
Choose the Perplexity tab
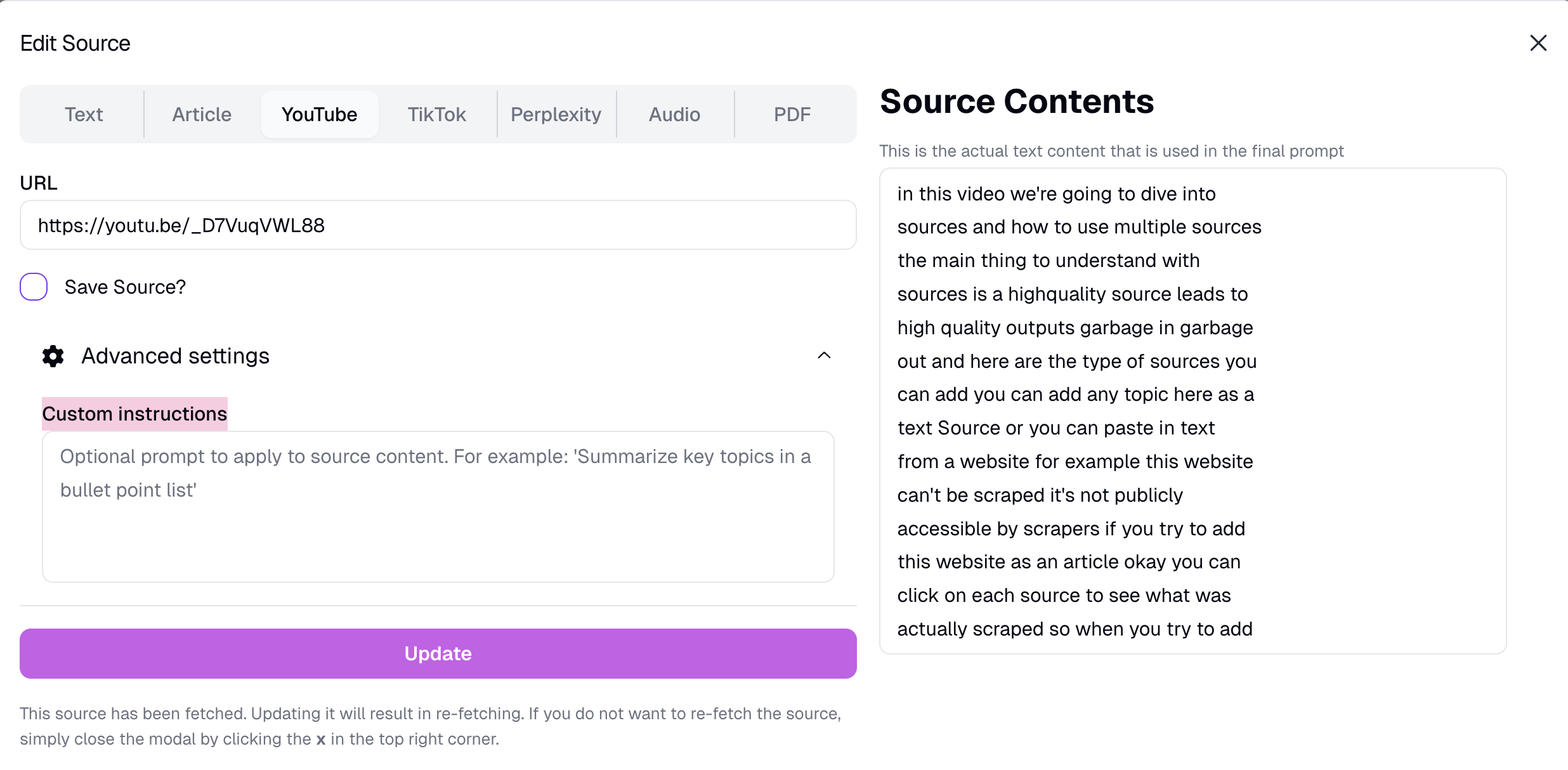point(556,114)
